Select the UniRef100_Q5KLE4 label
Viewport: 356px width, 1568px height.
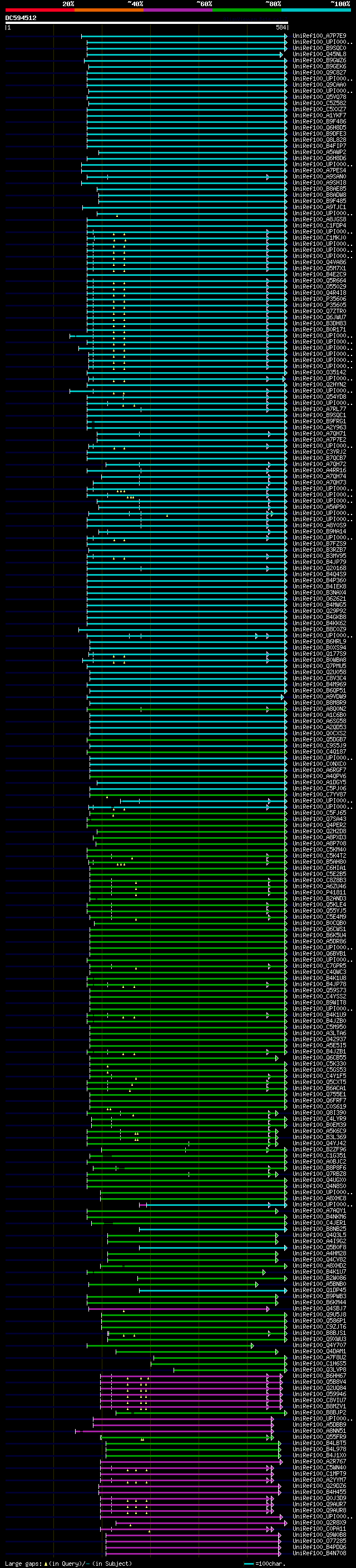pyautogui.click(x=319, y=904)
